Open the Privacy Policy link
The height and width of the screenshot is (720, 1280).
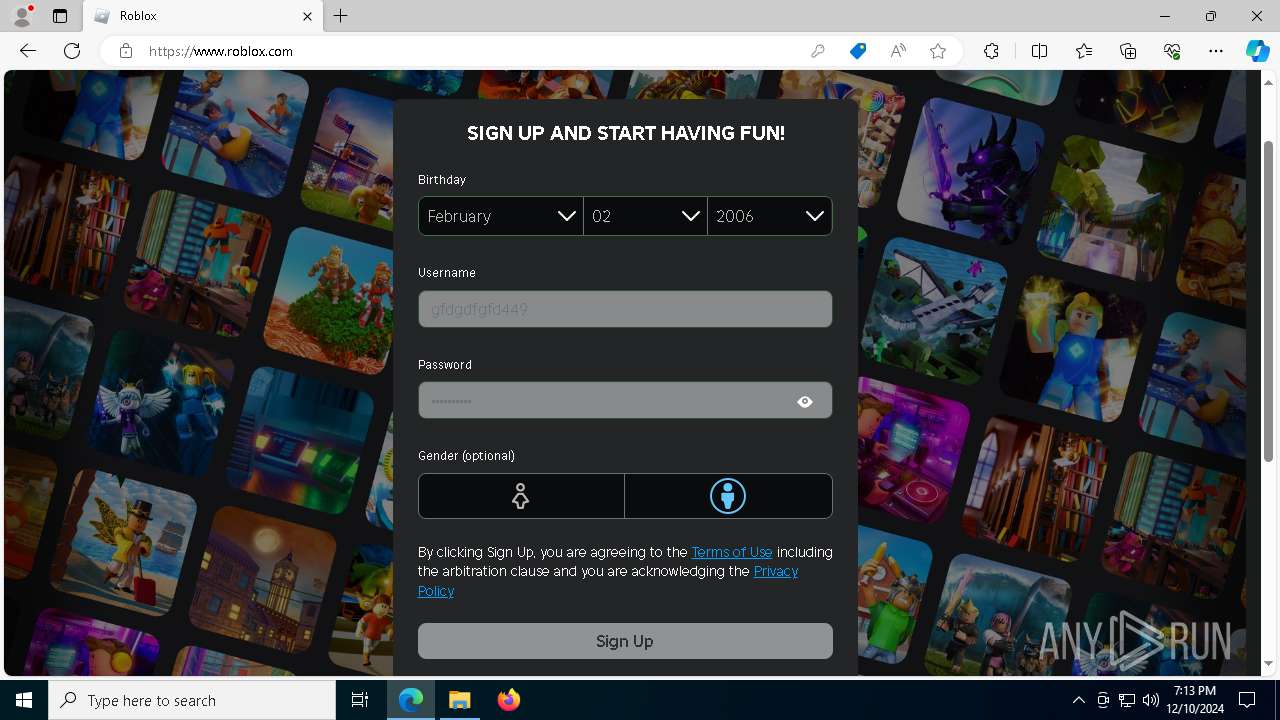[x=608, y=581]
